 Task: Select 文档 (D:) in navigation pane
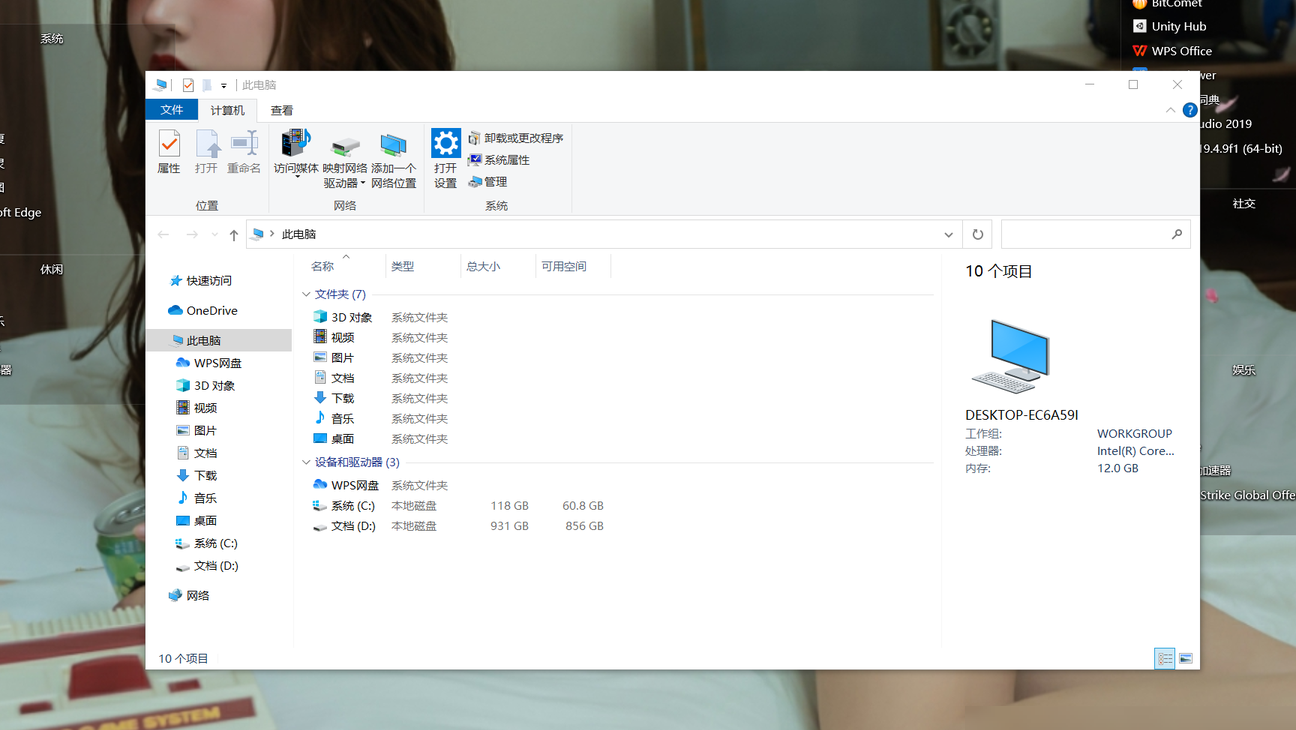point(206,566)
